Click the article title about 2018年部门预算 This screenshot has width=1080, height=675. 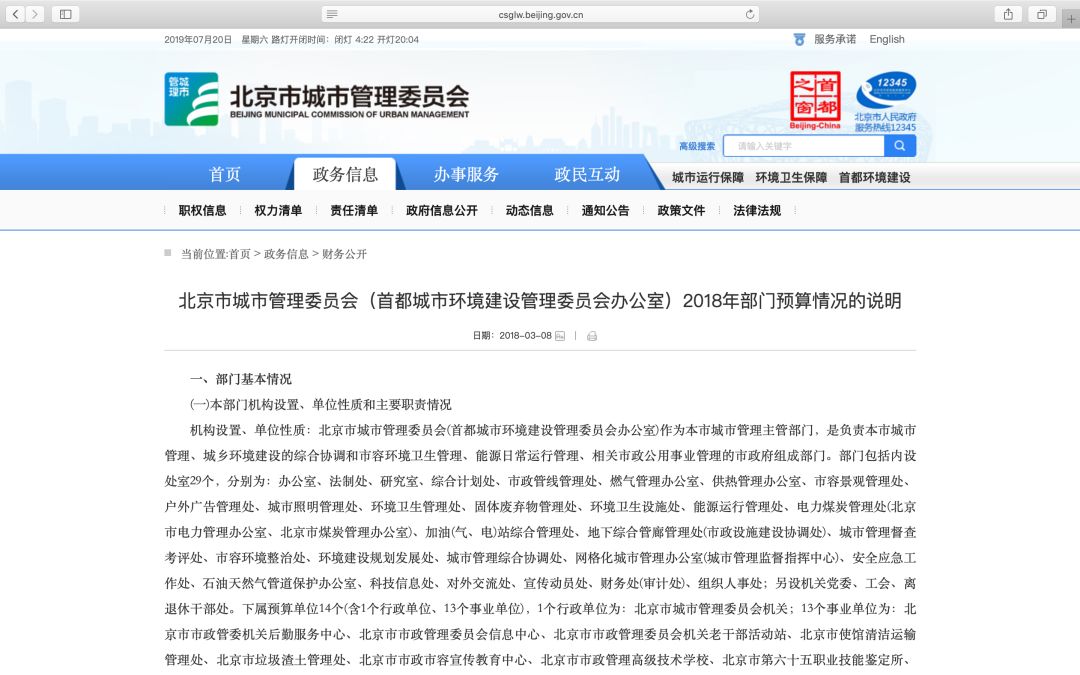pyautogui.click(x=540, y=301)
